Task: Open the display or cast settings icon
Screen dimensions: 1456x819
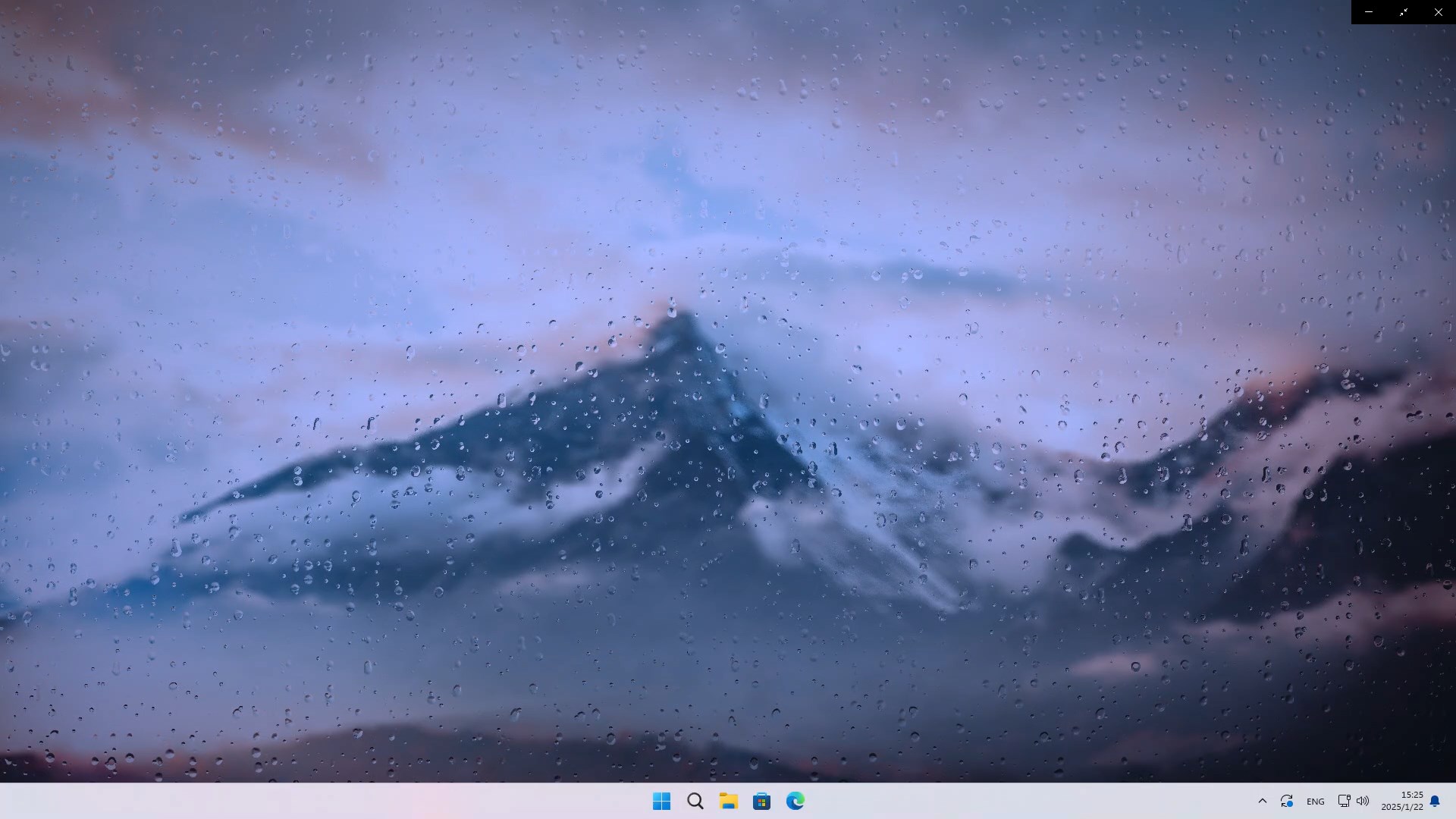Action: pos(1343,801)
